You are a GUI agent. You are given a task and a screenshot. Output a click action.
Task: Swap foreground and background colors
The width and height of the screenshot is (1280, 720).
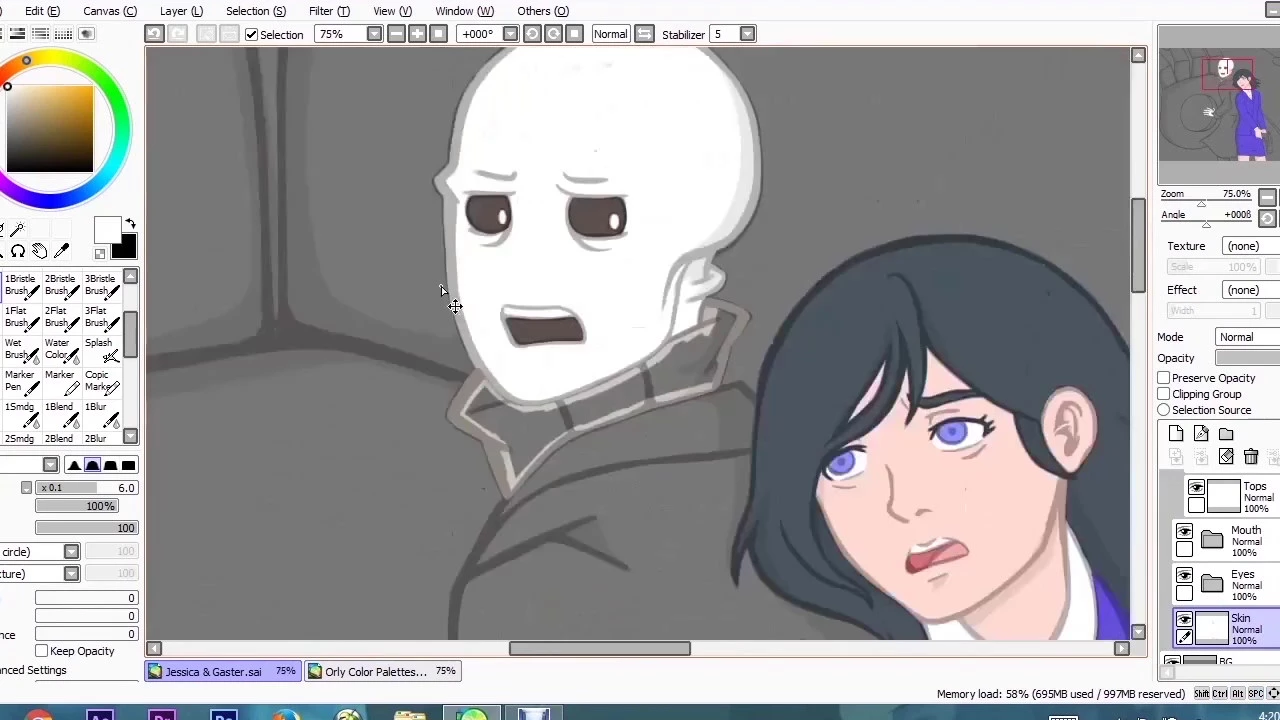click(130, 225)
